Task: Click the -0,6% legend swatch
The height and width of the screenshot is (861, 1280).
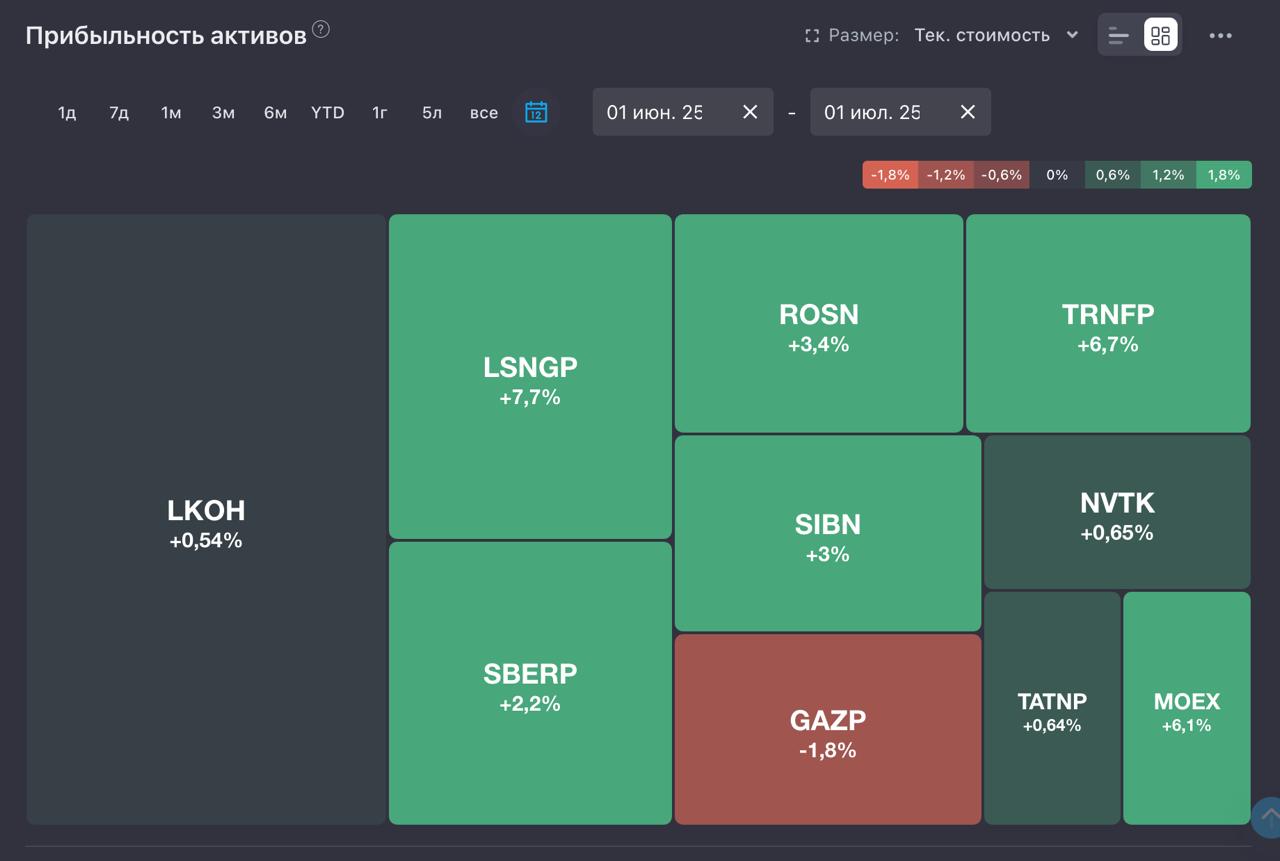Action: (1001, 175)
